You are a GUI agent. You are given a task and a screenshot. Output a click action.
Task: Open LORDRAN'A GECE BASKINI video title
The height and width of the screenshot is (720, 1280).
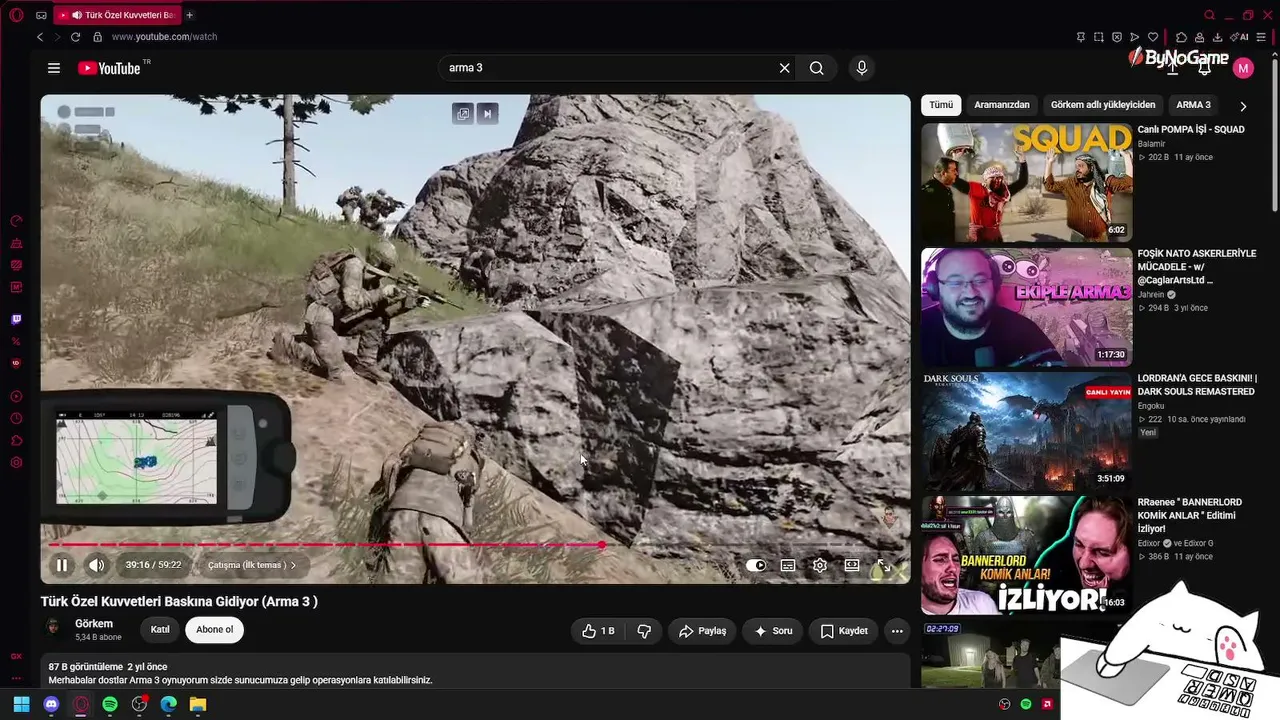pos(1197,385)
